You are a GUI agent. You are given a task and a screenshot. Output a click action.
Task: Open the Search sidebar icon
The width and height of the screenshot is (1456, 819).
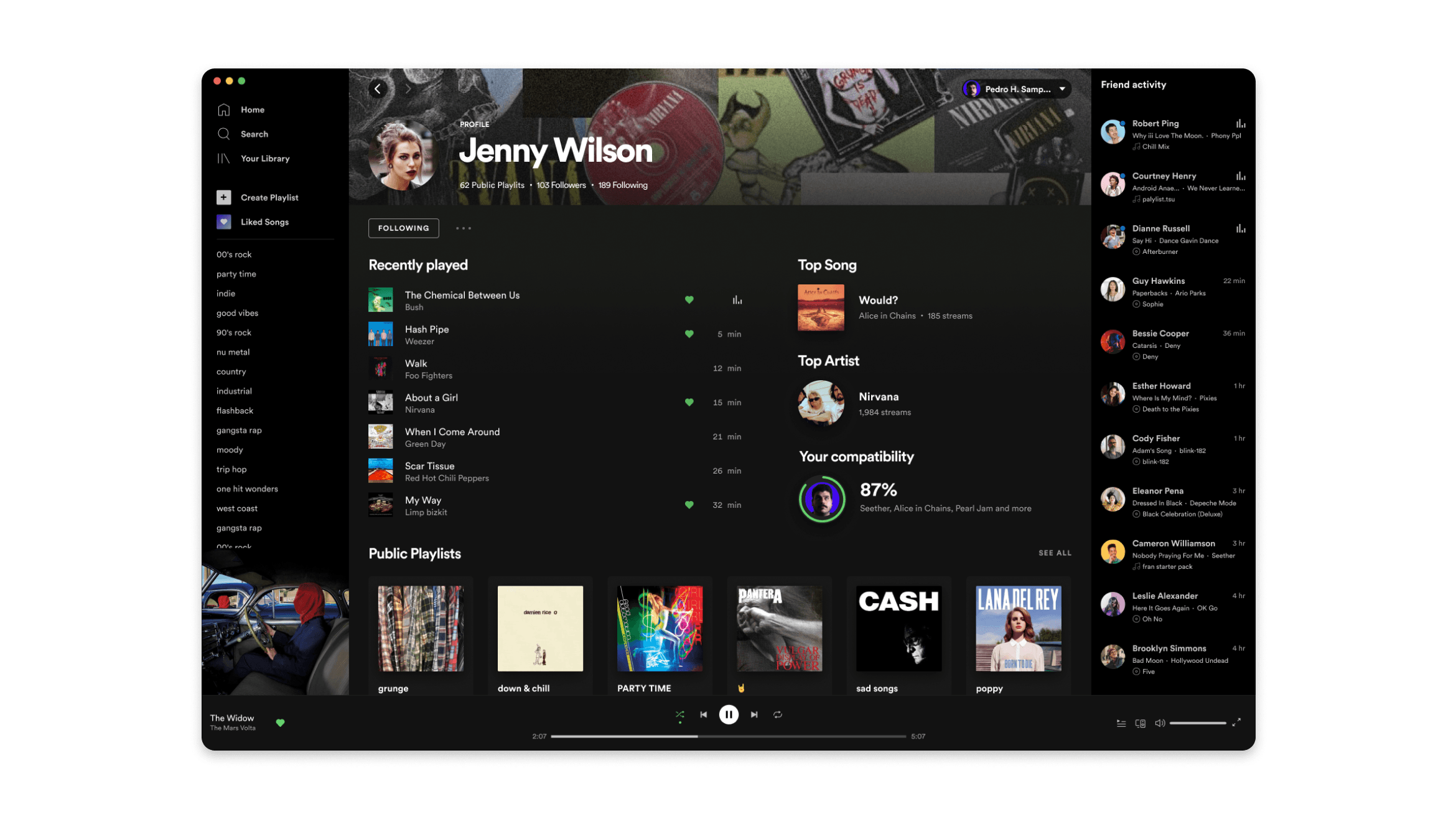tap(223, 134)
